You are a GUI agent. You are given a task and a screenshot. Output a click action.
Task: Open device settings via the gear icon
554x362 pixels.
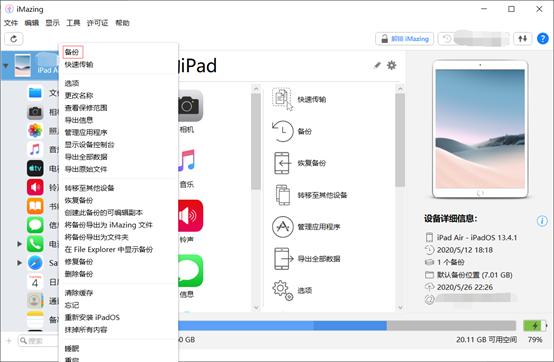coord(391,65)
